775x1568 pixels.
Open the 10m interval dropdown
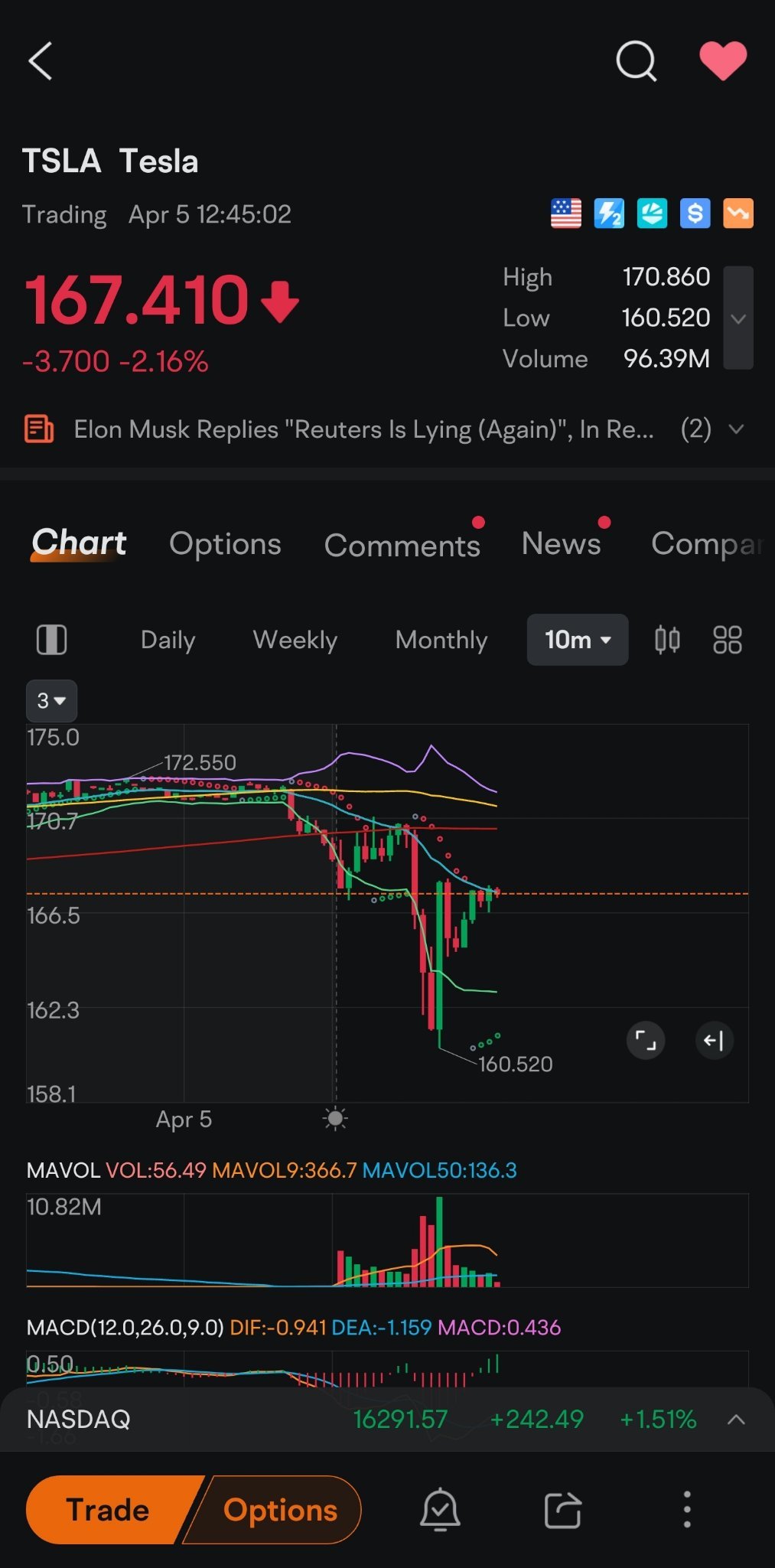(578, 640)
